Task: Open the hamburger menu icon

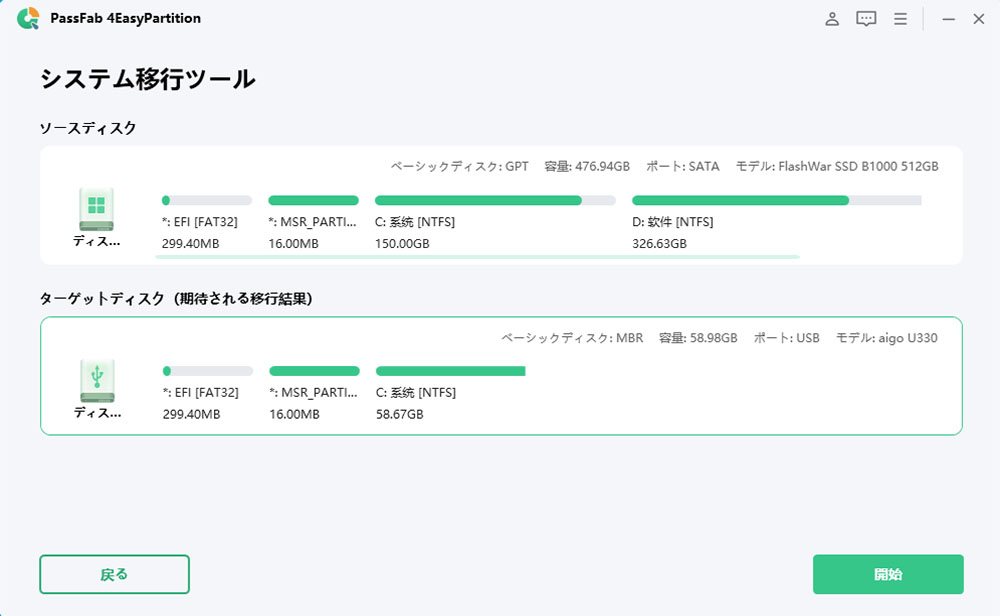Action: pos(899,18)
